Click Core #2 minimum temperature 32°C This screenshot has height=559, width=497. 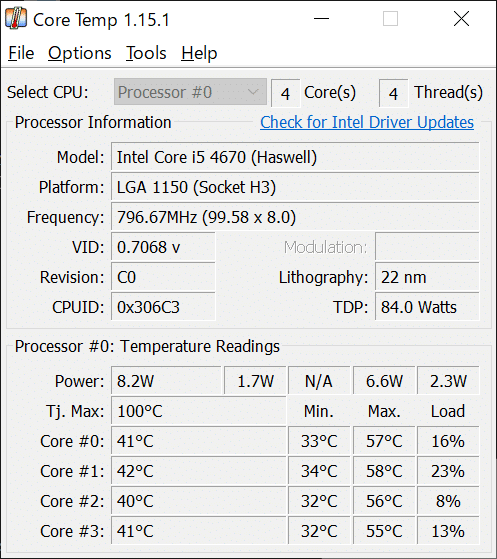(x=319, y=500)
